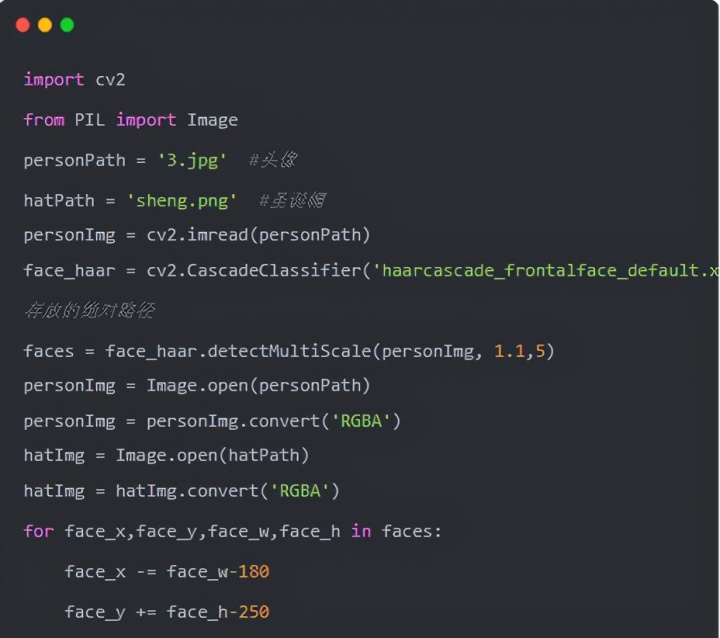Click the grey Chinese comment line
The image size is (720, 638).
click(x=90, y=311)
